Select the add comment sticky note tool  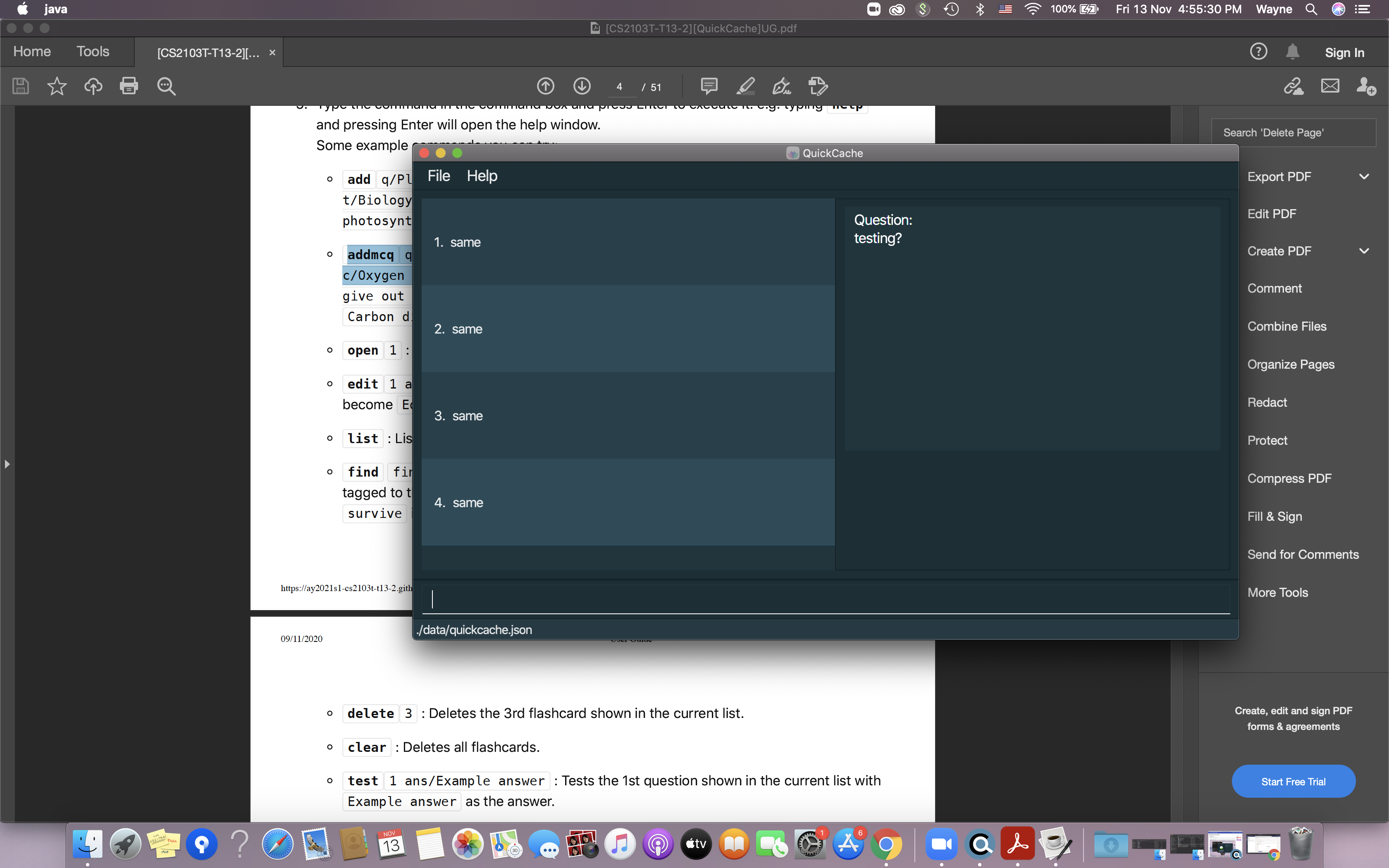pos(709,86)
